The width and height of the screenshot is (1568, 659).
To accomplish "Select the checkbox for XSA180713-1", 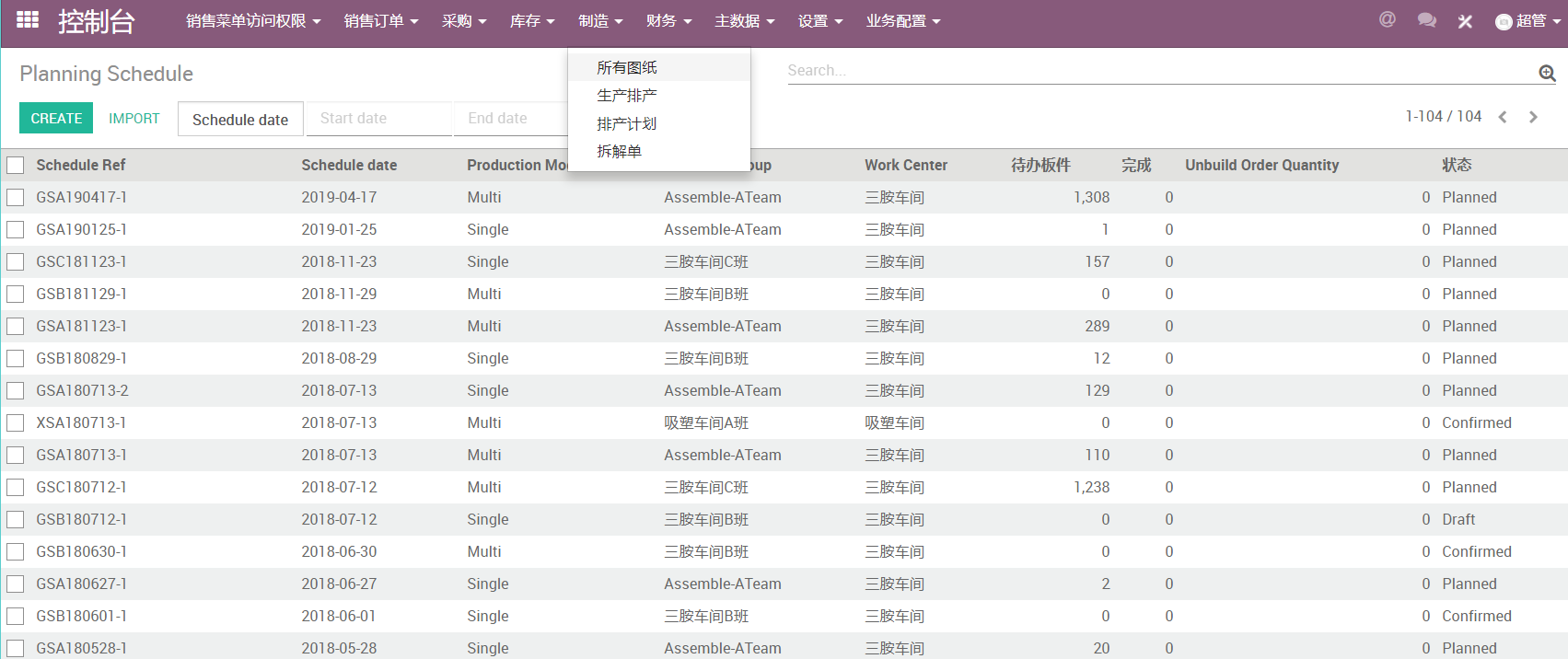I will tap(16, 422).
